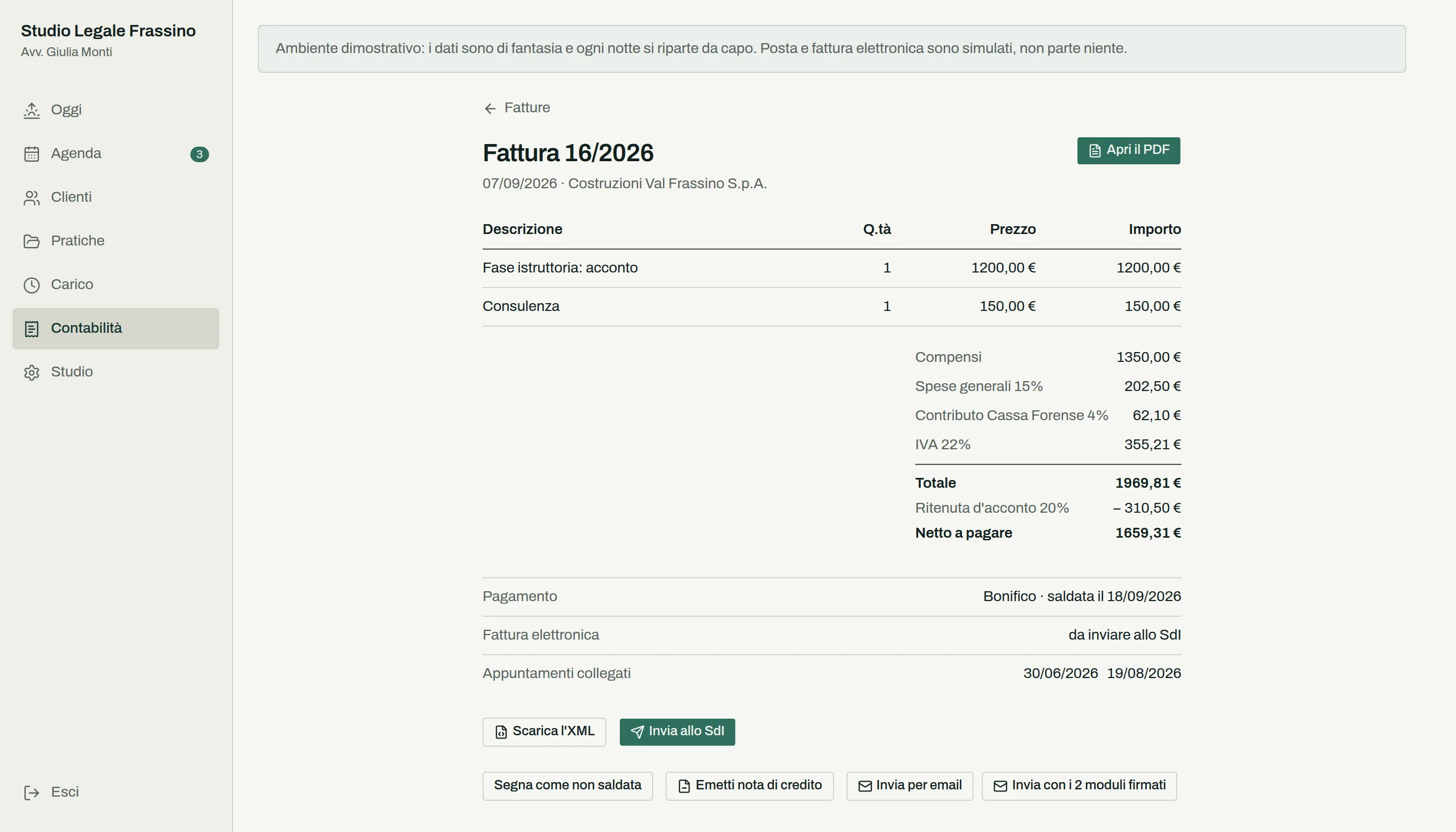Viewport: 1456px width, 832px height.
Task: Open linked appointment 19/08/2026
Action: (x=1144, y=674)
